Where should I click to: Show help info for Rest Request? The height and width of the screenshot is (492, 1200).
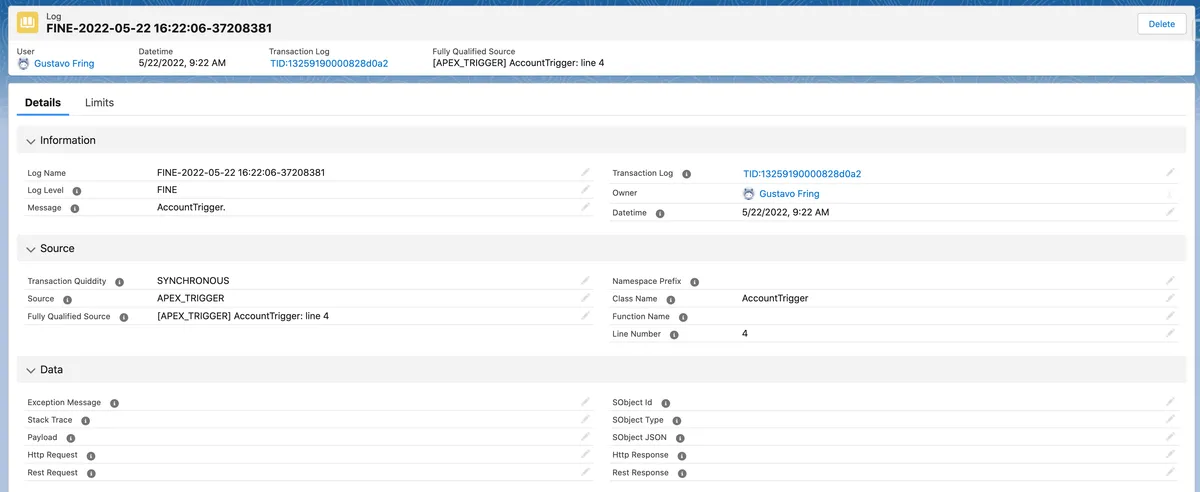[x=91, y=473]
